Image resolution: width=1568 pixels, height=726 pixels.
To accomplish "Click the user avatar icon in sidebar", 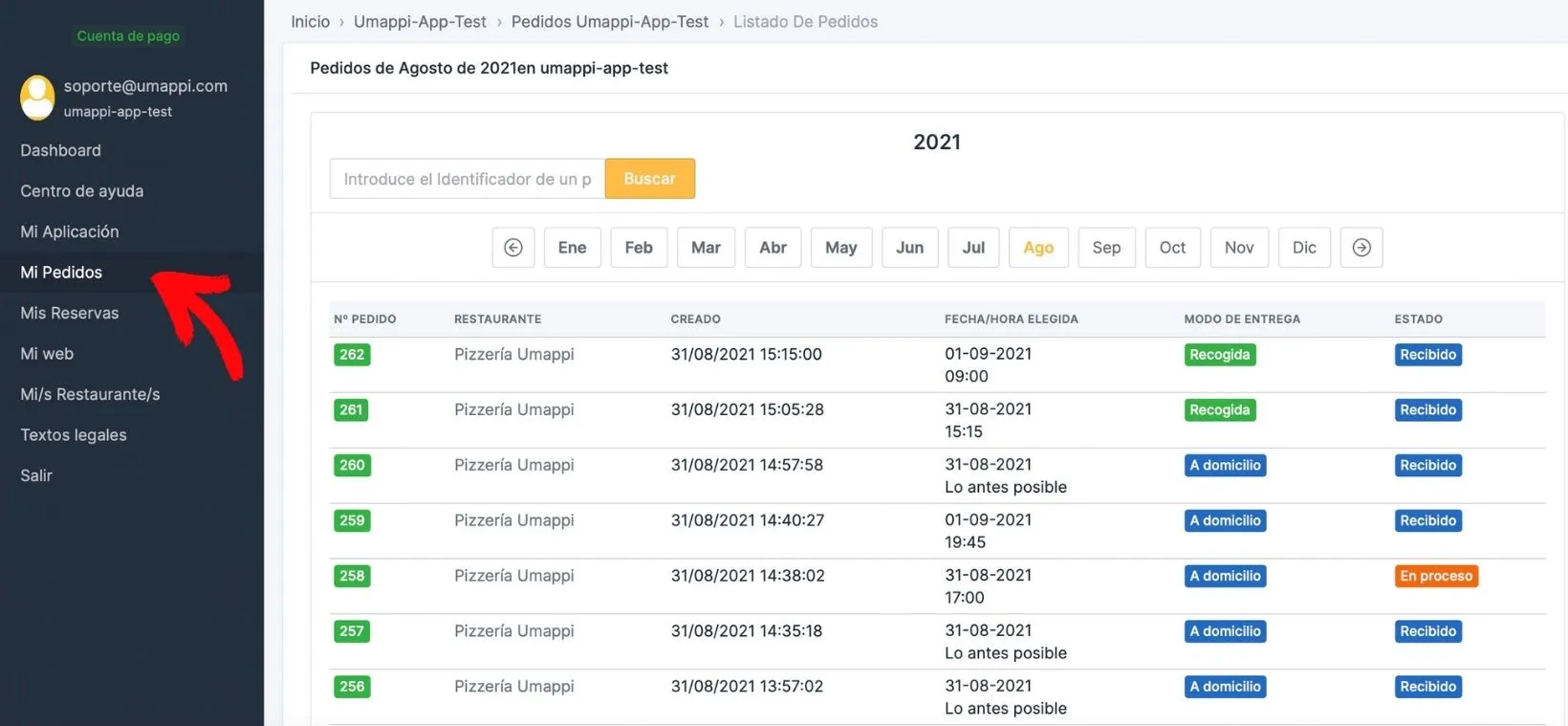I will click(38, 98).
